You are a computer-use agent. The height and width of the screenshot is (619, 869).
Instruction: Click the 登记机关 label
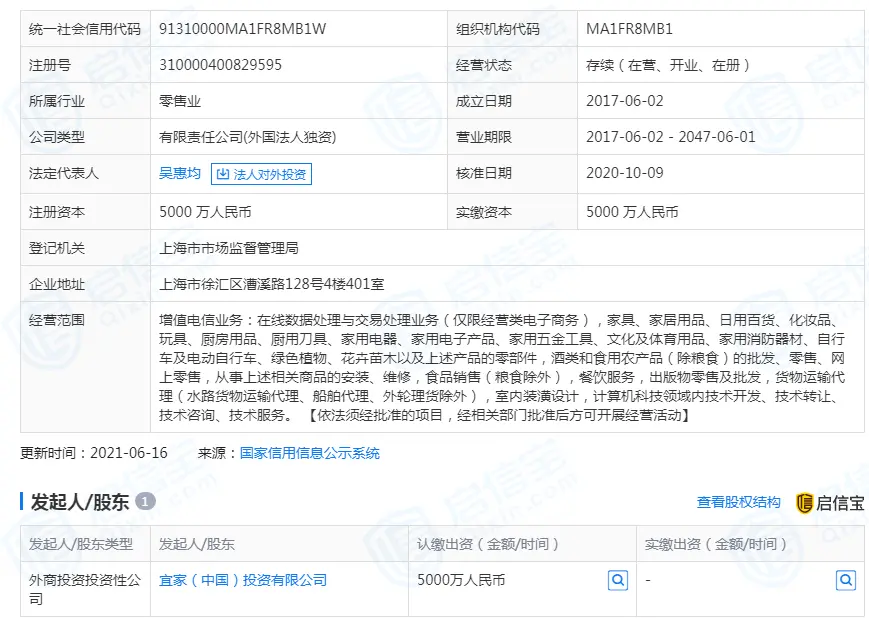57,248
